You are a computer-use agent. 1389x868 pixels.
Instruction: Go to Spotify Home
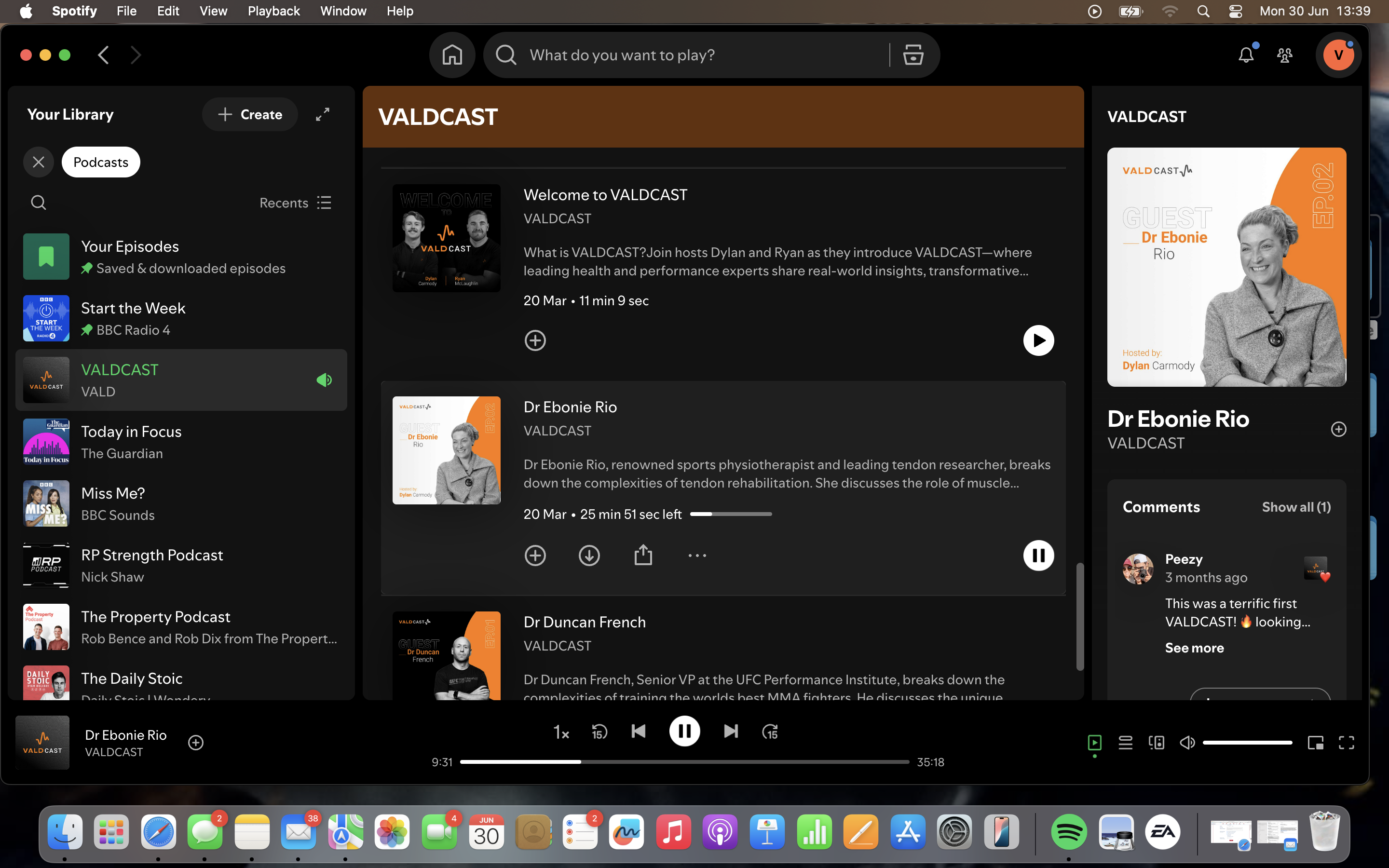pyautogui.click(x=452, y=55)
